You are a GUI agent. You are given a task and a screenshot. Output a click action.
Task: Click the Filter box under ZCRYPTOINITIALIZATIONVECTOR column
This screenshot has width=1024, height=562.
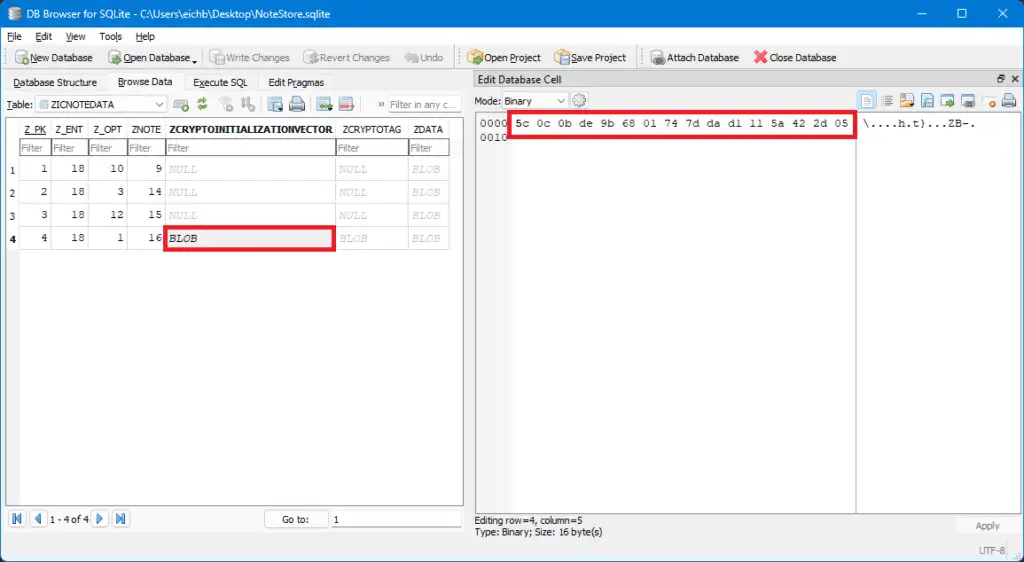[250, 148]
